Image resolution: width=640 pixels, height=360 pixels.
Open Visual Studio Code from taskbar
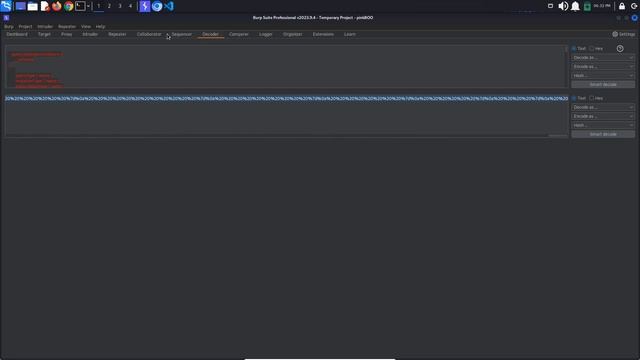(169, 6)
